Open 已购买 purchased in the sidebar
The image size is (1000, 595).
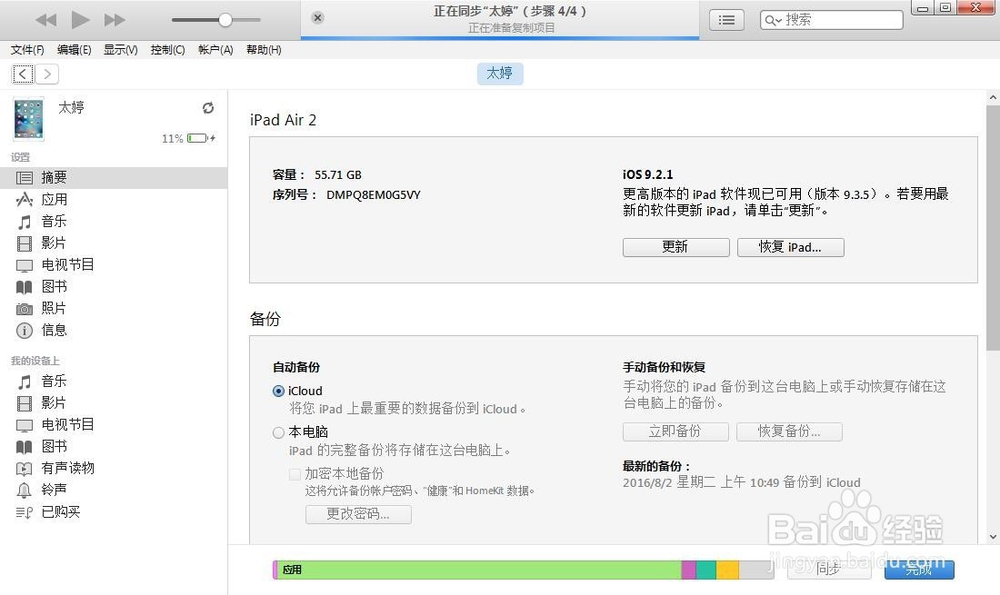coord(114,511)
